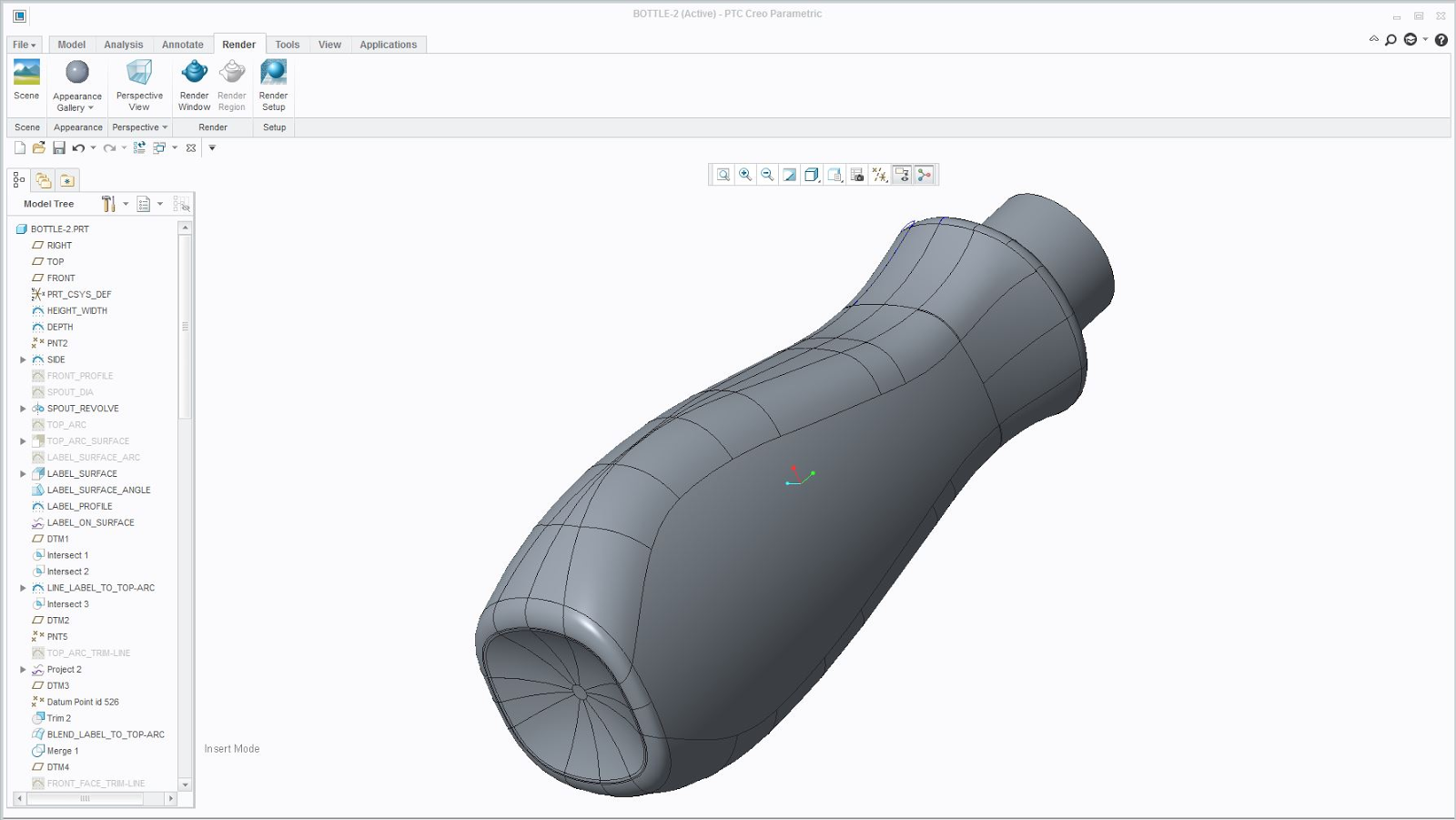
Task: Switch to the Analysis tab
Action: [x=124, y=44]
